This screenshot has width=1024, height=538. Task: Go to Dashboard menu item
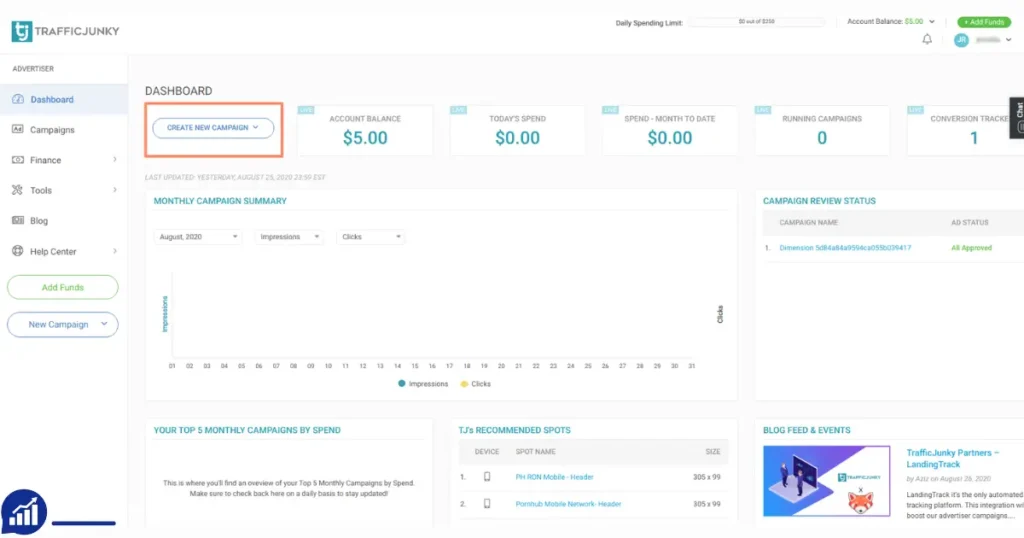pyautogui.click(x=63, y=99)
